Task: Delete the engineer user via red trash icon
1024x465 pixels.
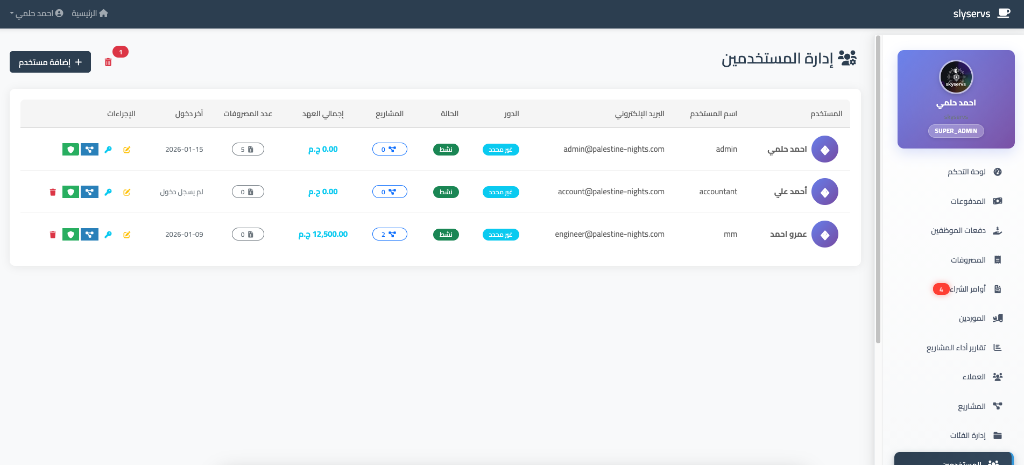Action: (52, 234)
